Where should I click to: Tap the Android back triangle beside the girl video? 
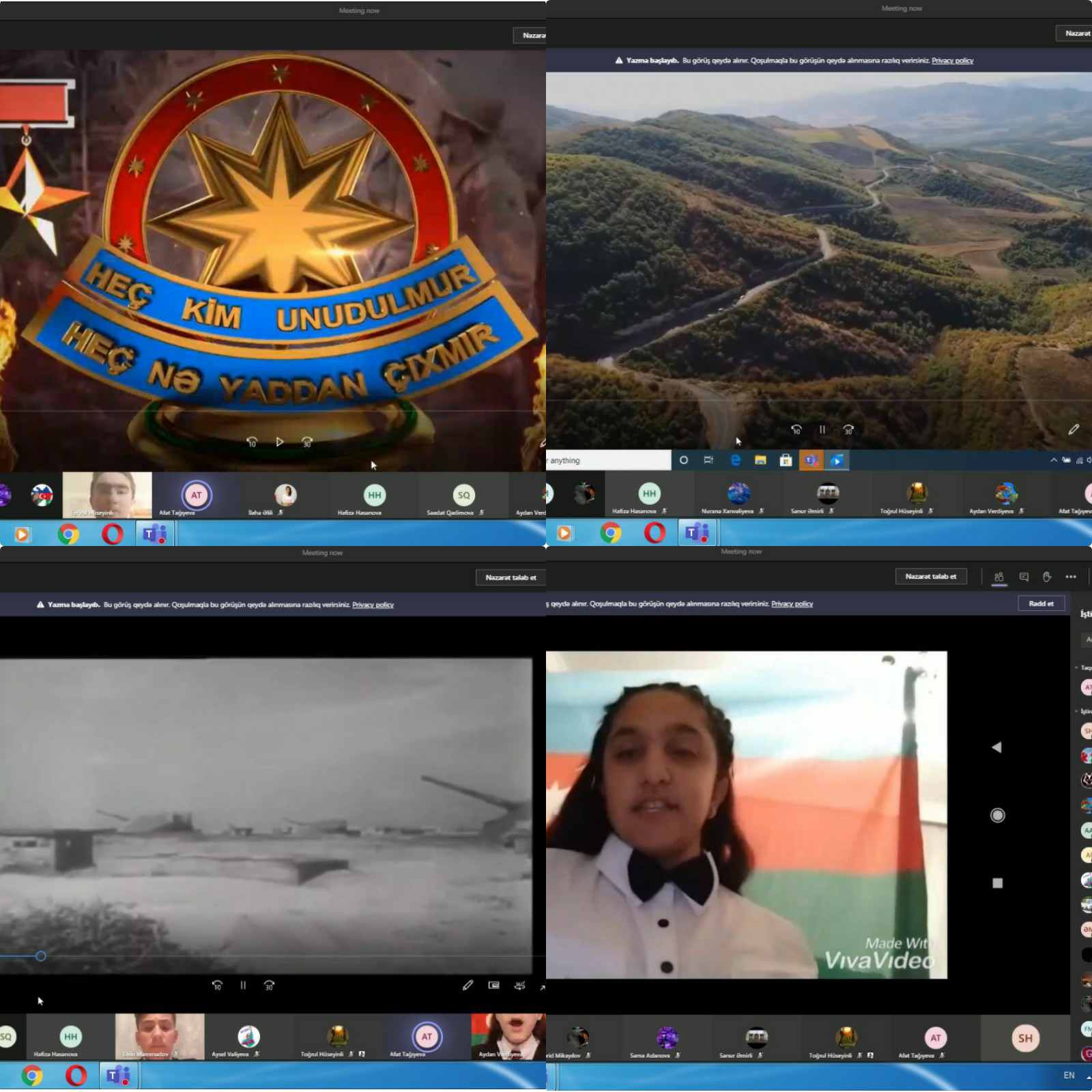click(996, 747)
